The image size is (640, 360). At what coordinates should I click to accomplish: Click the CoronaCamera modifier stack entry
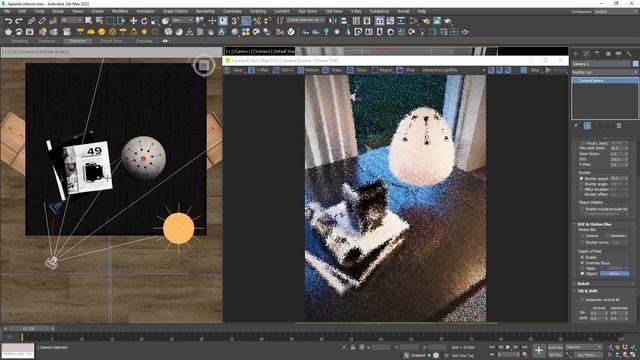click(x=605, y=81)
